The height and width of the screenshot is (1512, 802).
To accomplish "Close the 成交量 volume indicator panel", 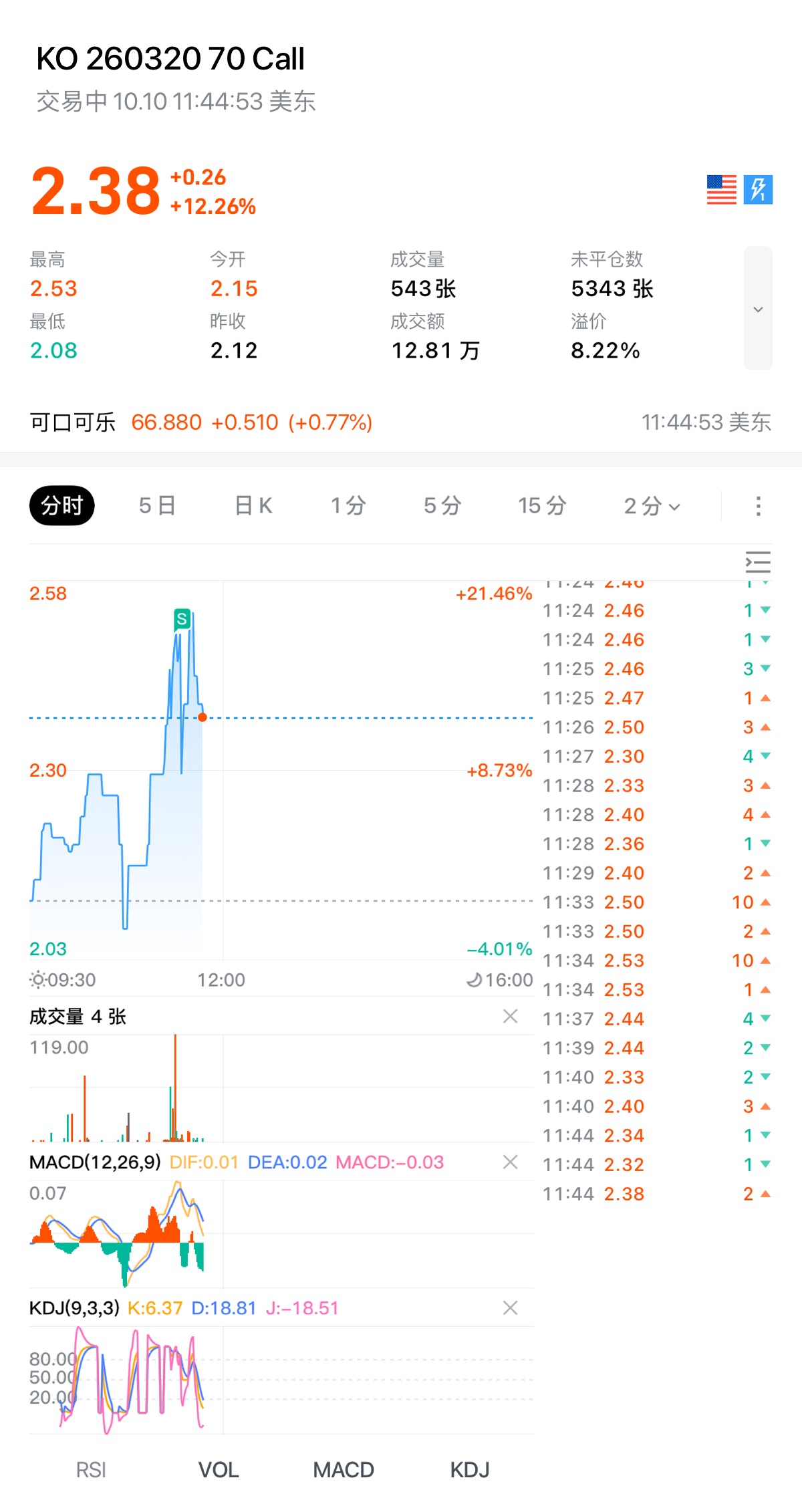I will click(x=510, y=1017).
